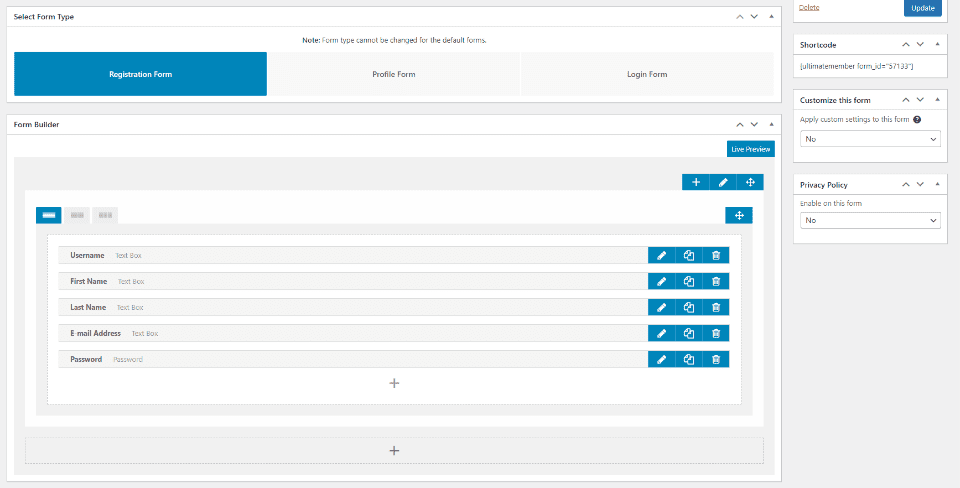Collapse the Form Builder panel toggle
The height and width of the screenshot is (488, 960).
771,124
